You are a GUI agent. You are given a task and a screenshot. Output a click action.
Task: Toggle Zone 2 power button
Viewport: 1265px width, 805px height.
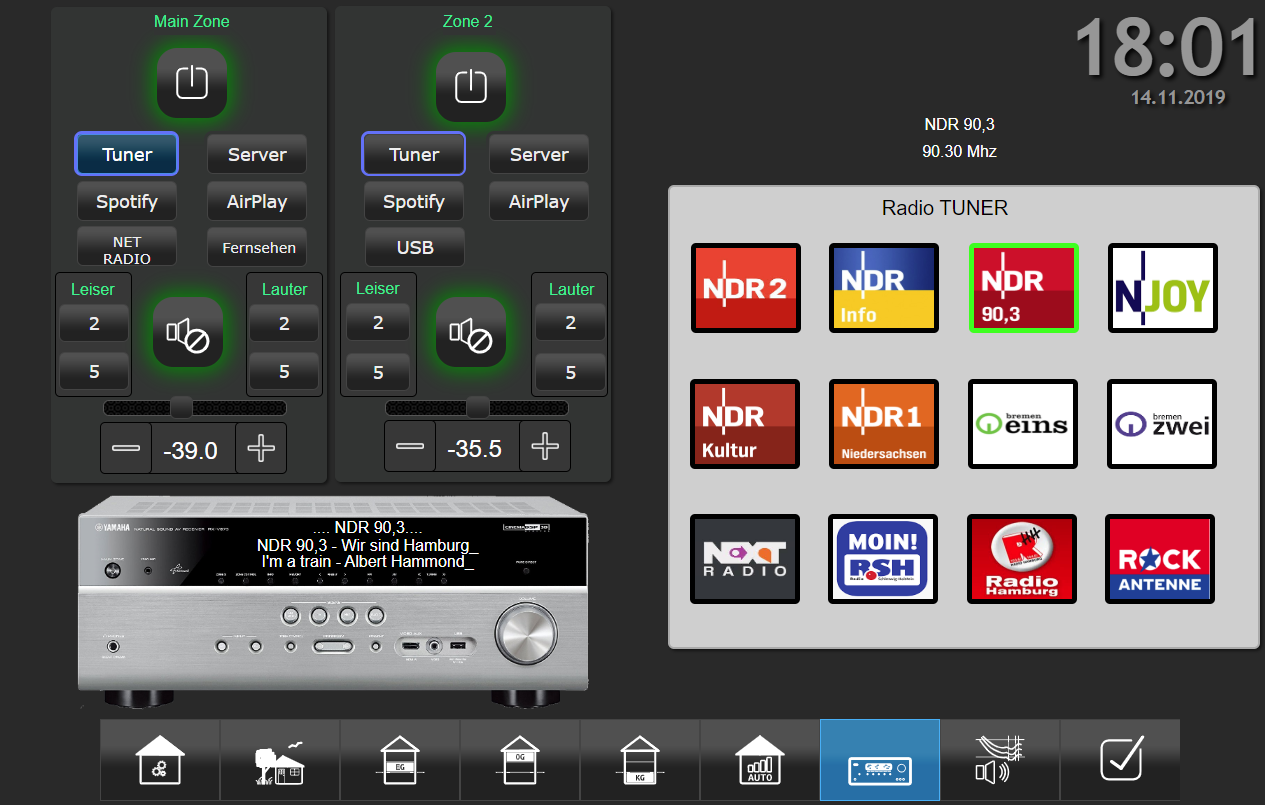pyautogui.click(x=470, y=86)
